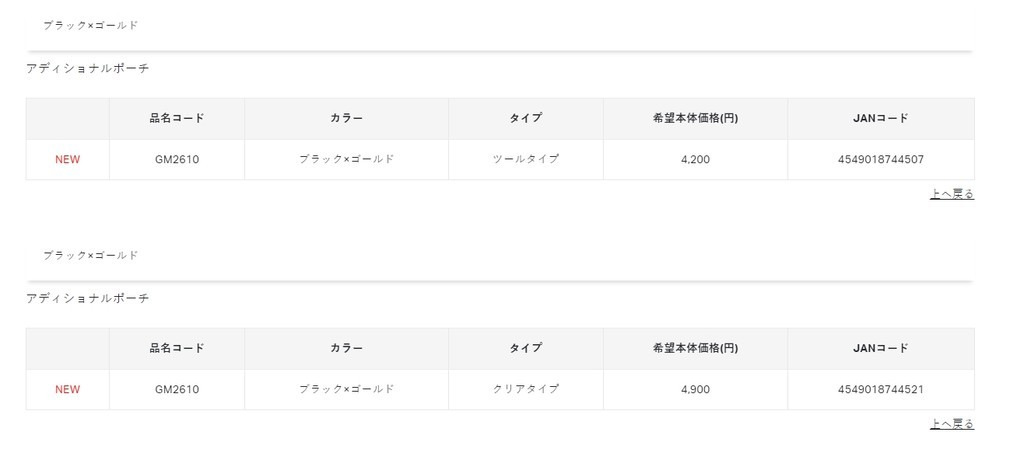
Task: Click GM2610 code in the ツールタイプ row
Action: (x=177, y=159)
